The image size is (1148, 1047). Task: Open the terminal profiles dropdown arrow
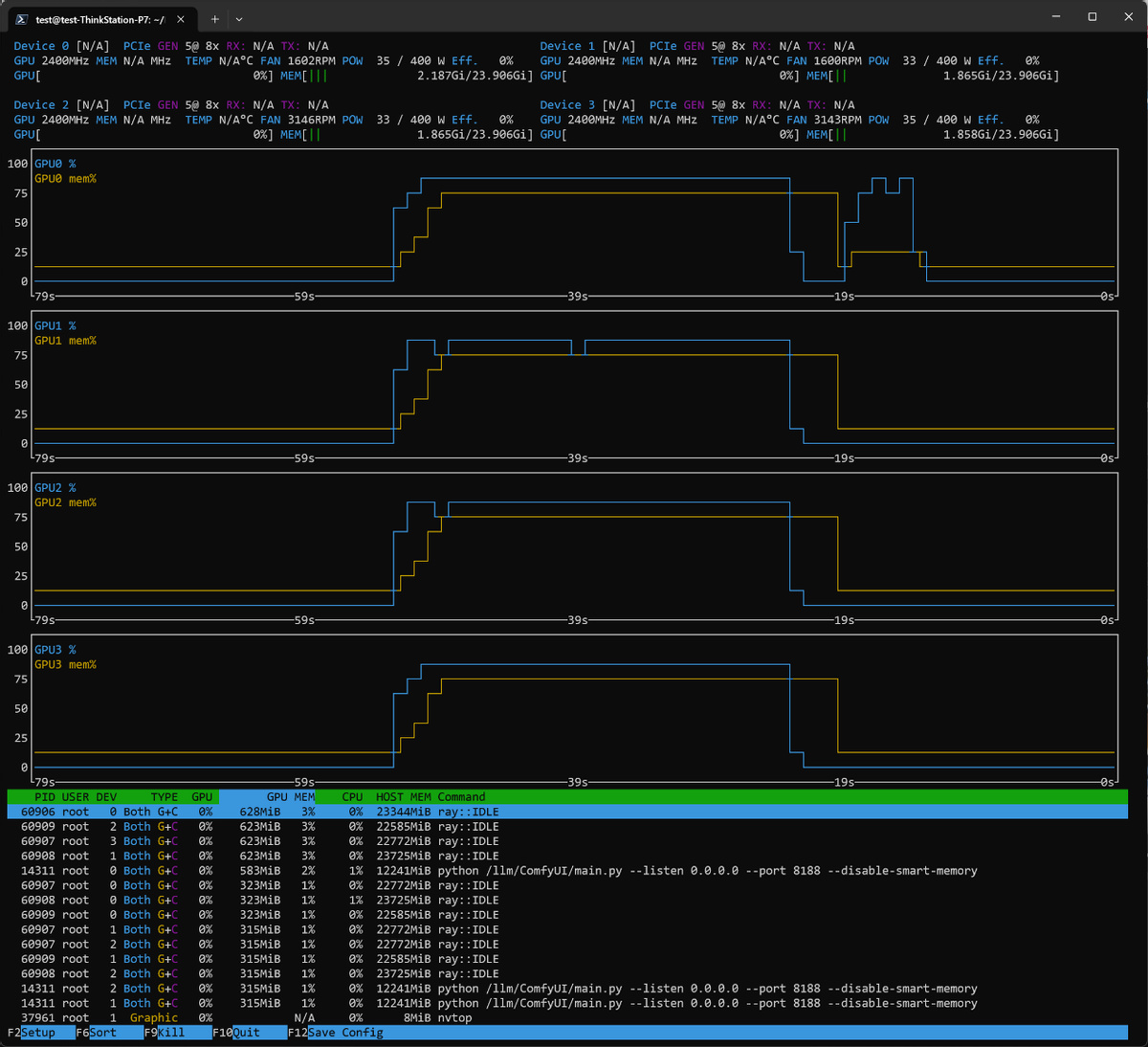click(239, 19)
